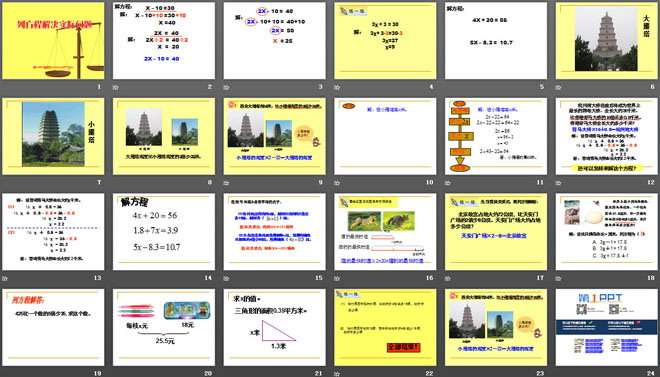This screenshot has width=660, height=377.
Task: Click the animation star below the Big Pagoda slide 6
Action: tap(558, 88)
